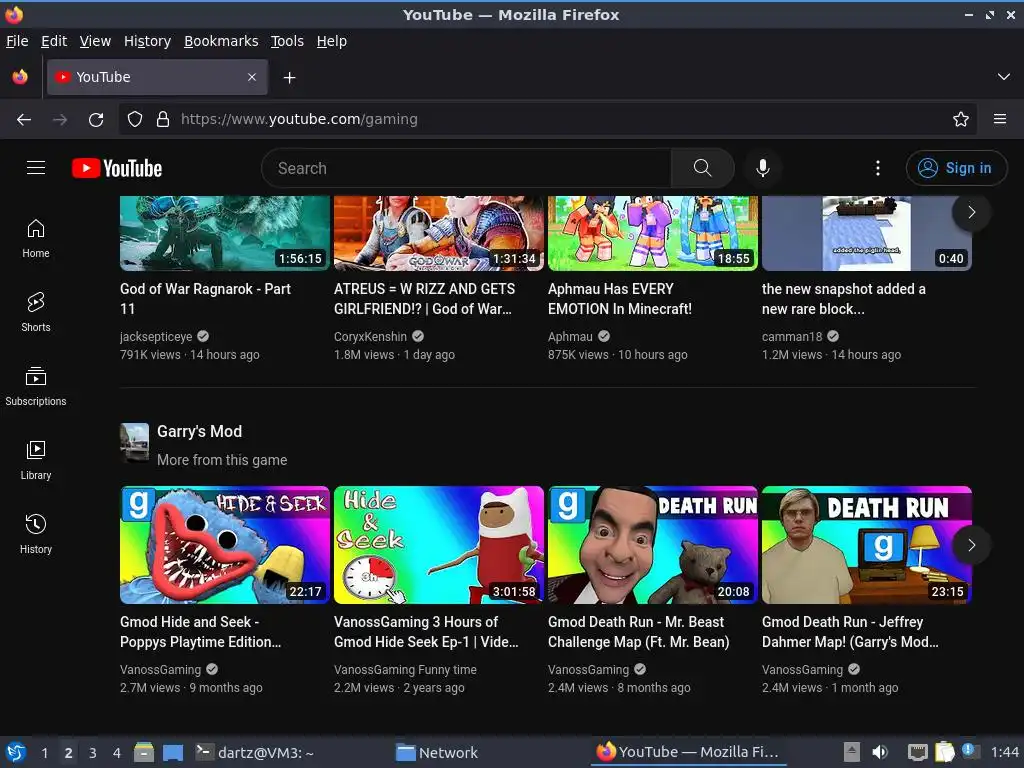Image resolution: width=1024 pixels, height=768 pixels.
Task: Open History from sidebar
Action: (x=36, y=535)
